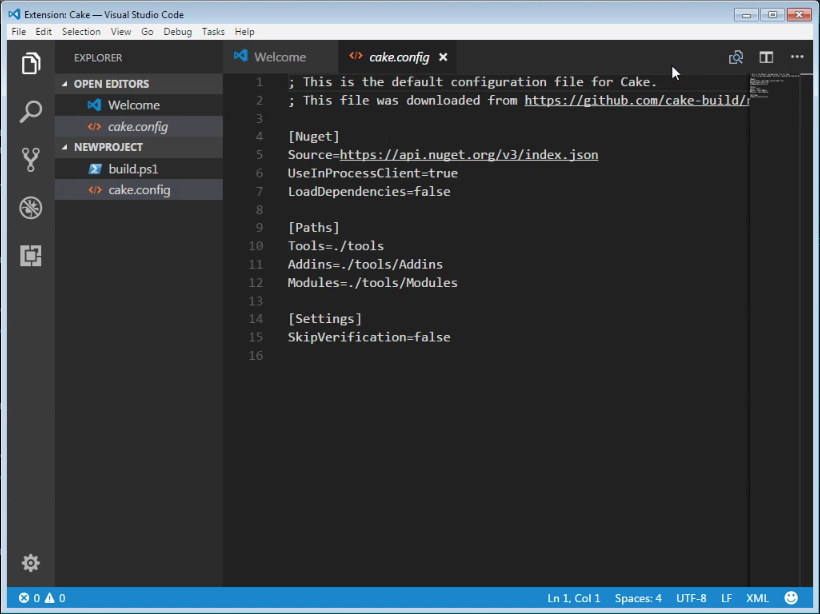
Task: Place cursor on Tools=./tools line
Action: (336, 246)
